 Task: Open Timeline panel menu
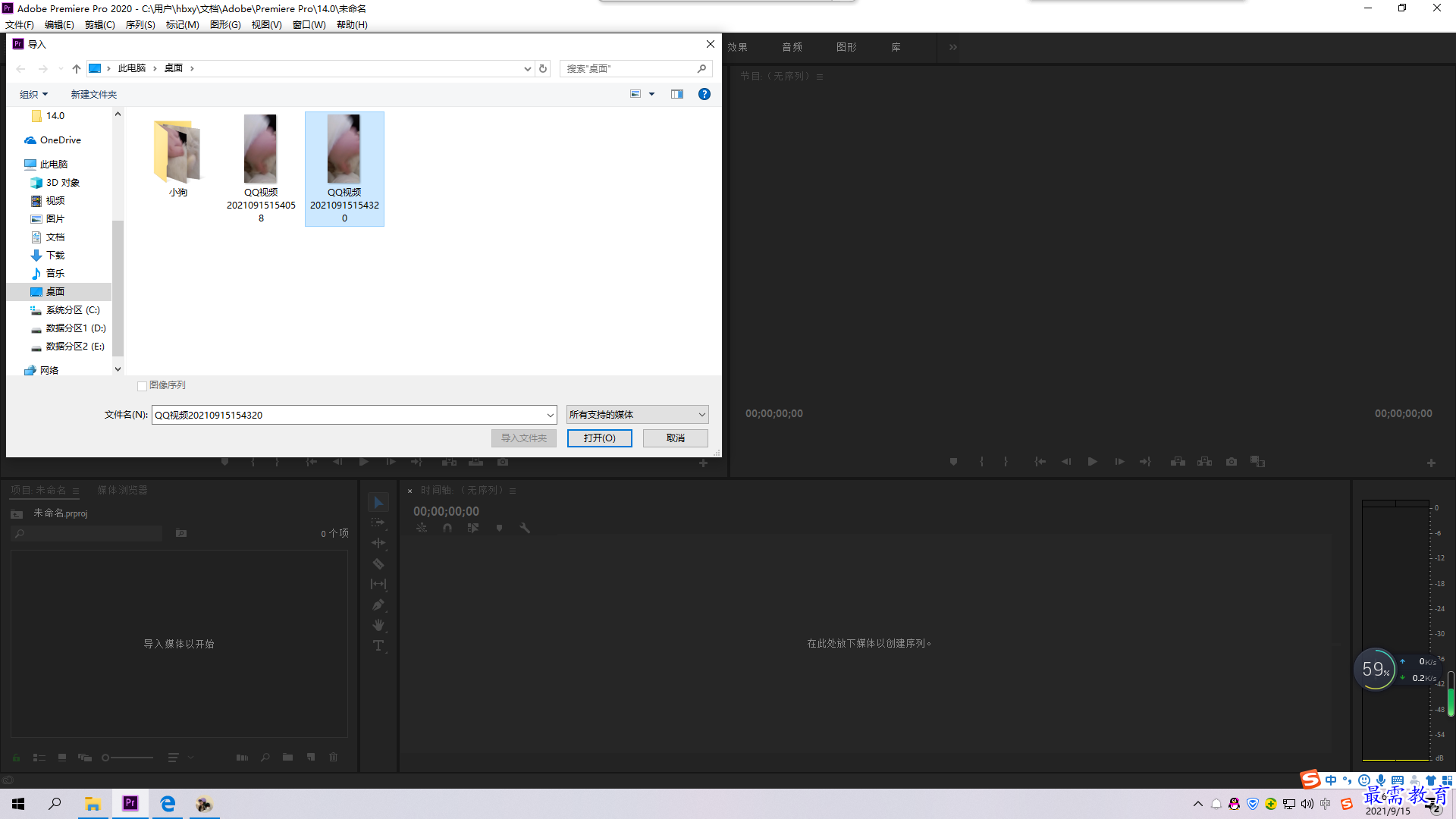point(513,491)
